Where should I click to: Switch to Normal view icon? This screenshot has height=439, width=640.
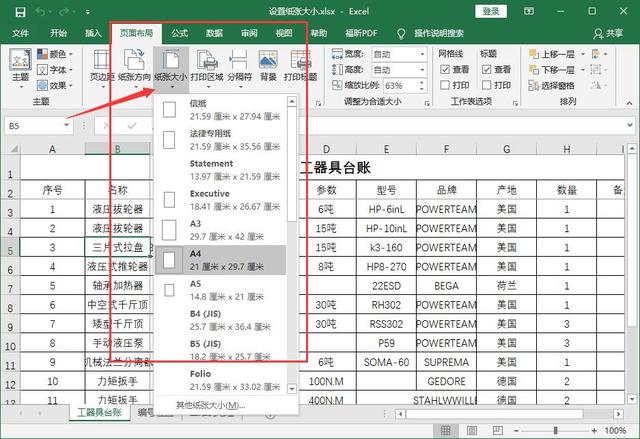tap(445, 430)
